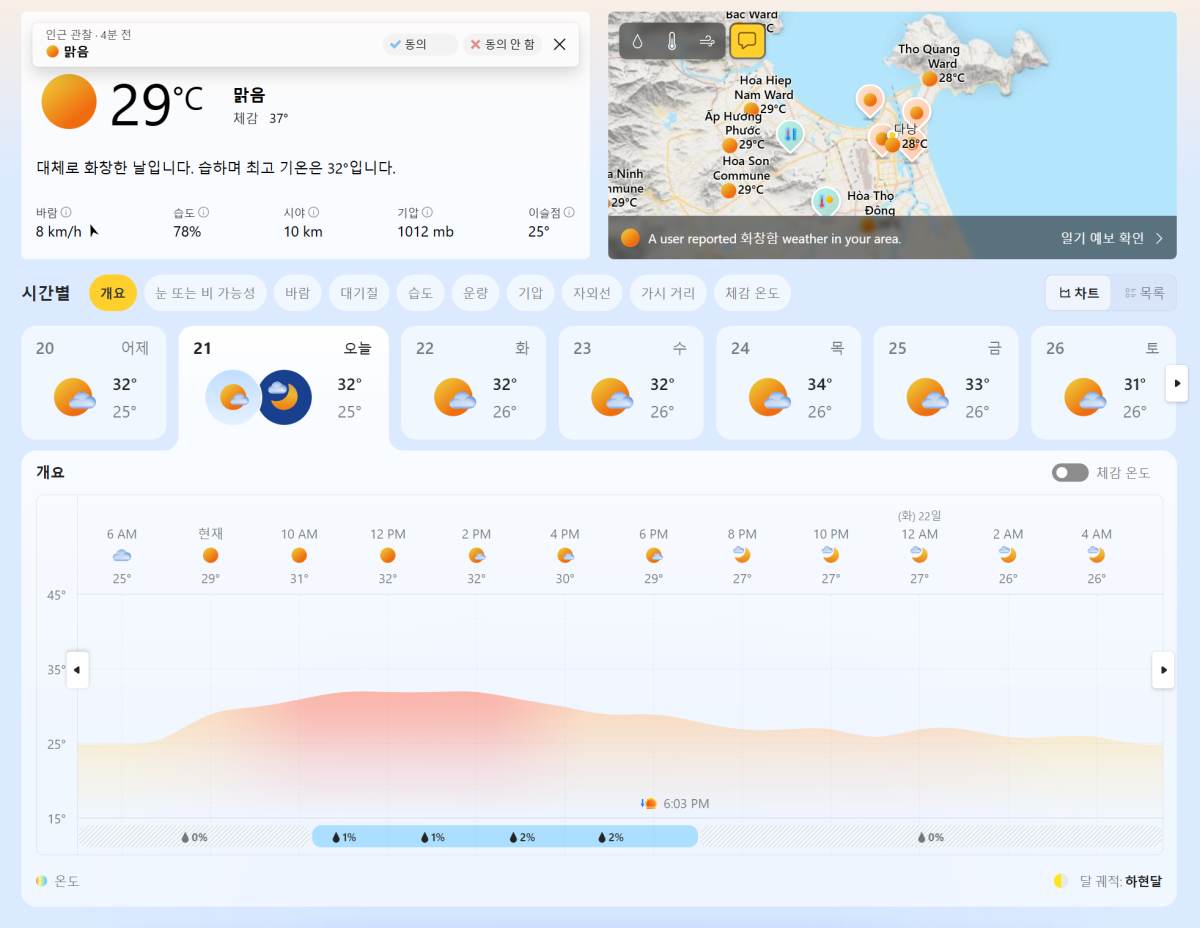This screenshot has height=928, width=1200.
Task: Open the 22 화 forecast card
Action: tap(474, 382)
